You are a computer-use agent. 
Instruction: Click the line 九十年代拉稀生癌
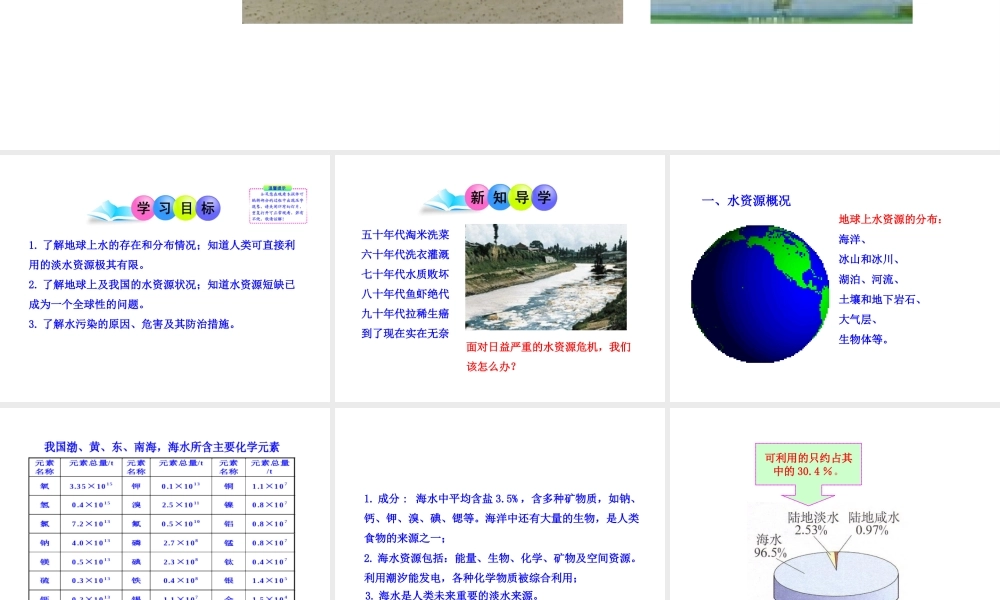tap(405, 314)
